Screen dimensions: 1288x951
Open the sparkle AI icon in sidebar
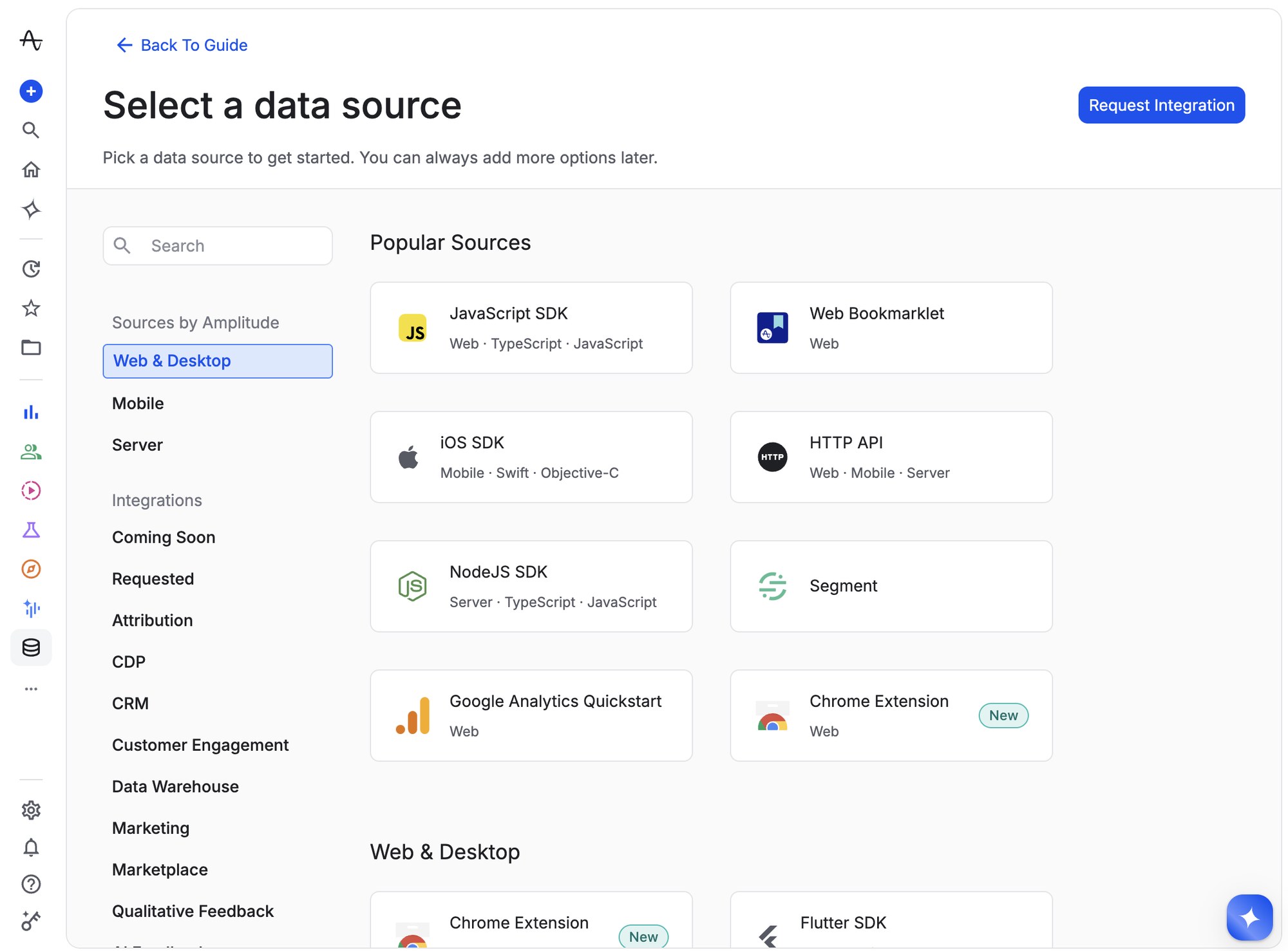[x=31, y=209]
